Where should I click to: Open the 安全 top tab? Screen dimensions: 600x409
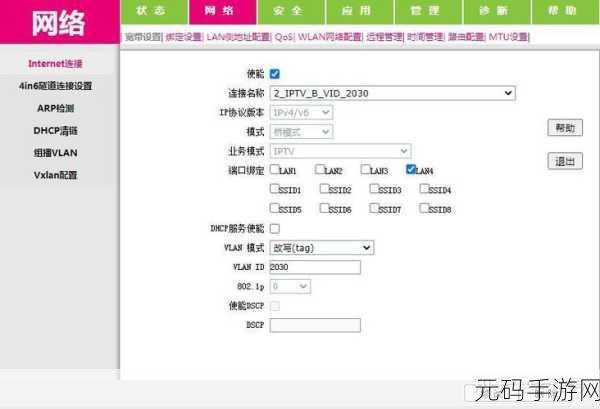tap(291, 11)
